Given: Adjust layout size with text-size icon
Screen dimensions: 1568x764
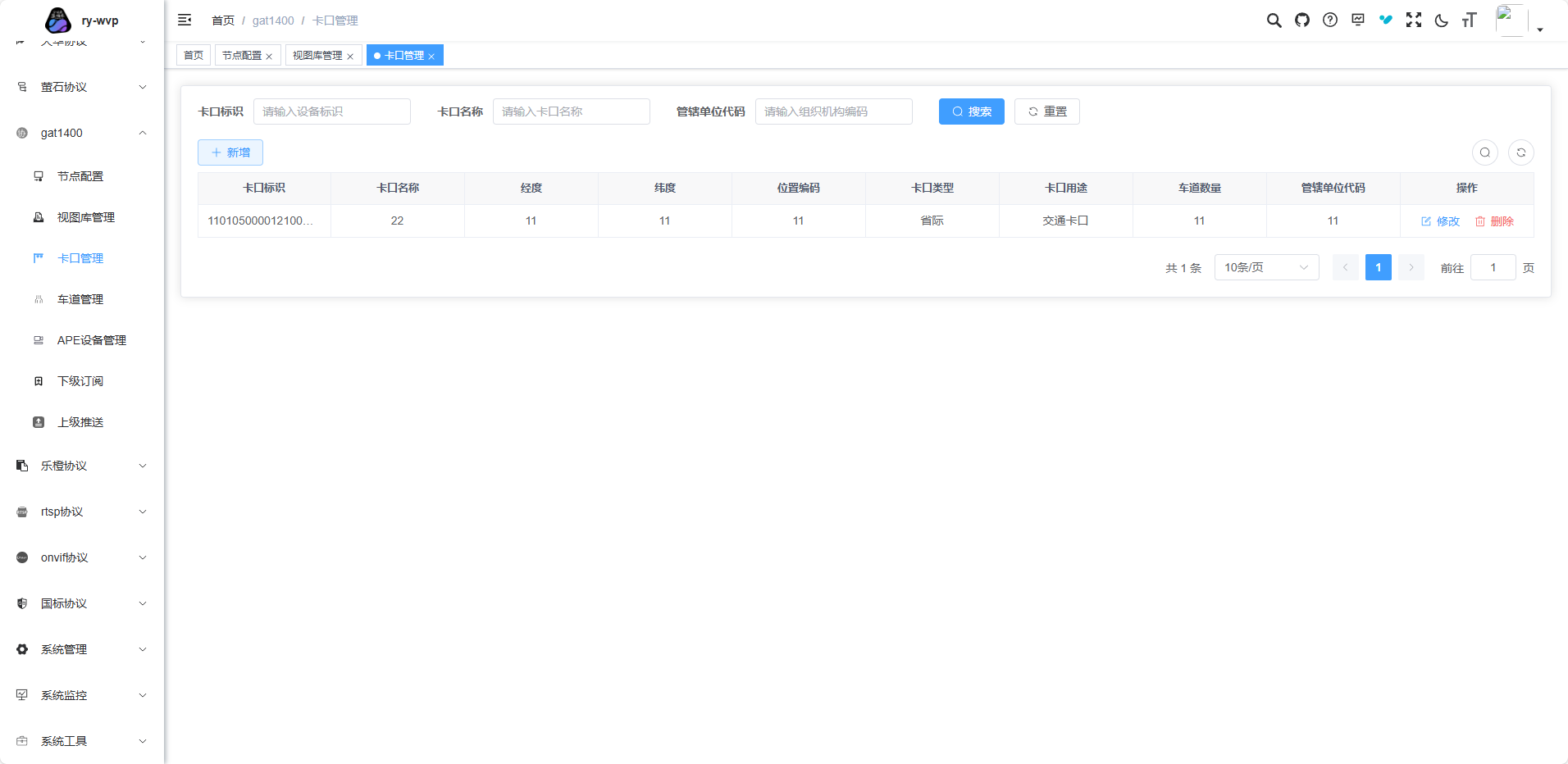Looking at the screenshot, I should [1469, 20].
